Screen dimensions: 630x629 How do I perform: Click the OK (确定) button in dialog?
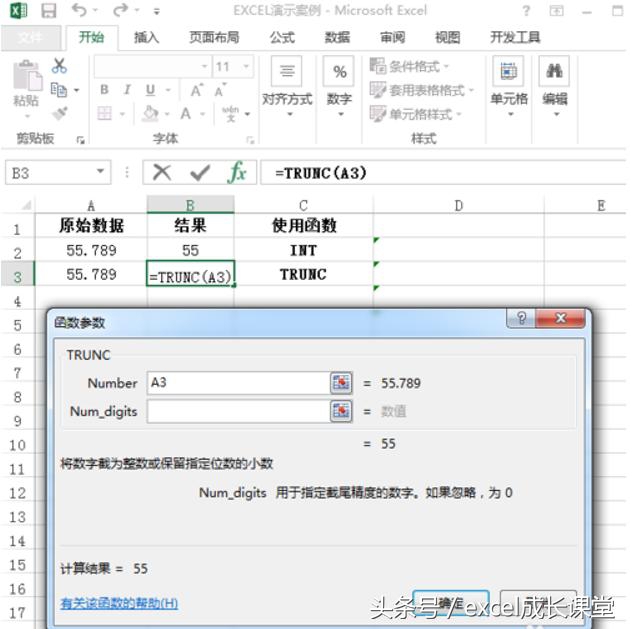point(450,603)
